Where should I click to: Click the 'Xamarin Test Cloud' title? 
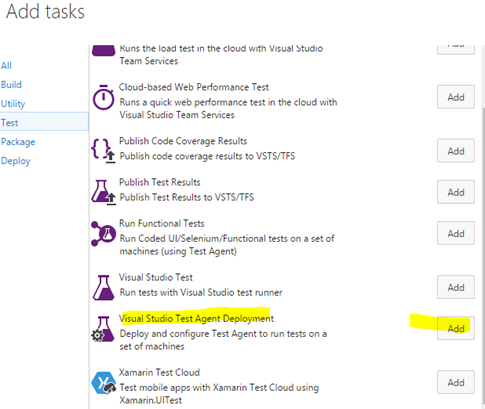pyautogui.click(x=159, y=372)
